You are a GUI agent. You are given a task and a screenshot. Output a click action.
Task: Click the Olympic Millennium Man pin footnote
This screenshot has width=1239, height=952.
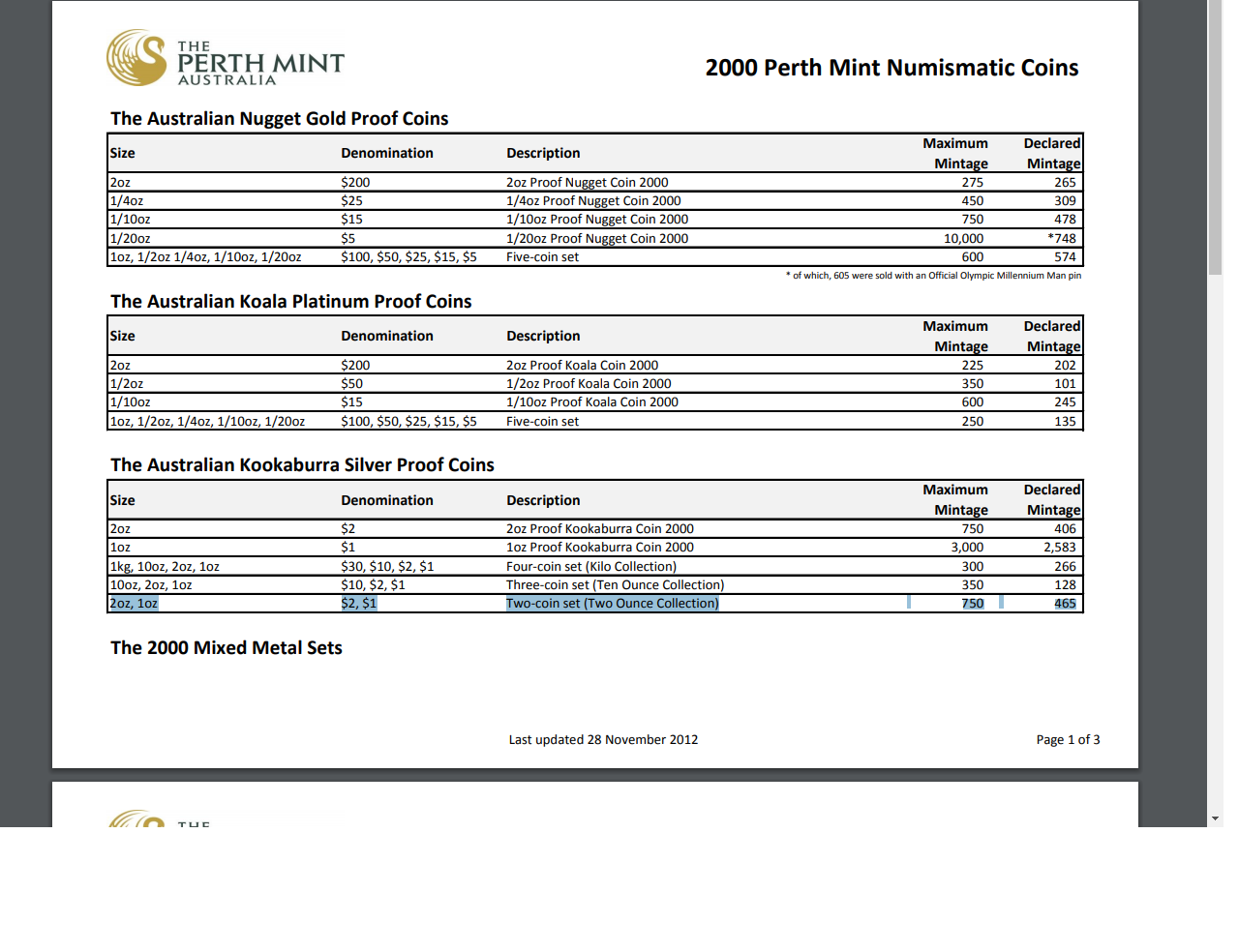tap(933, 276)
